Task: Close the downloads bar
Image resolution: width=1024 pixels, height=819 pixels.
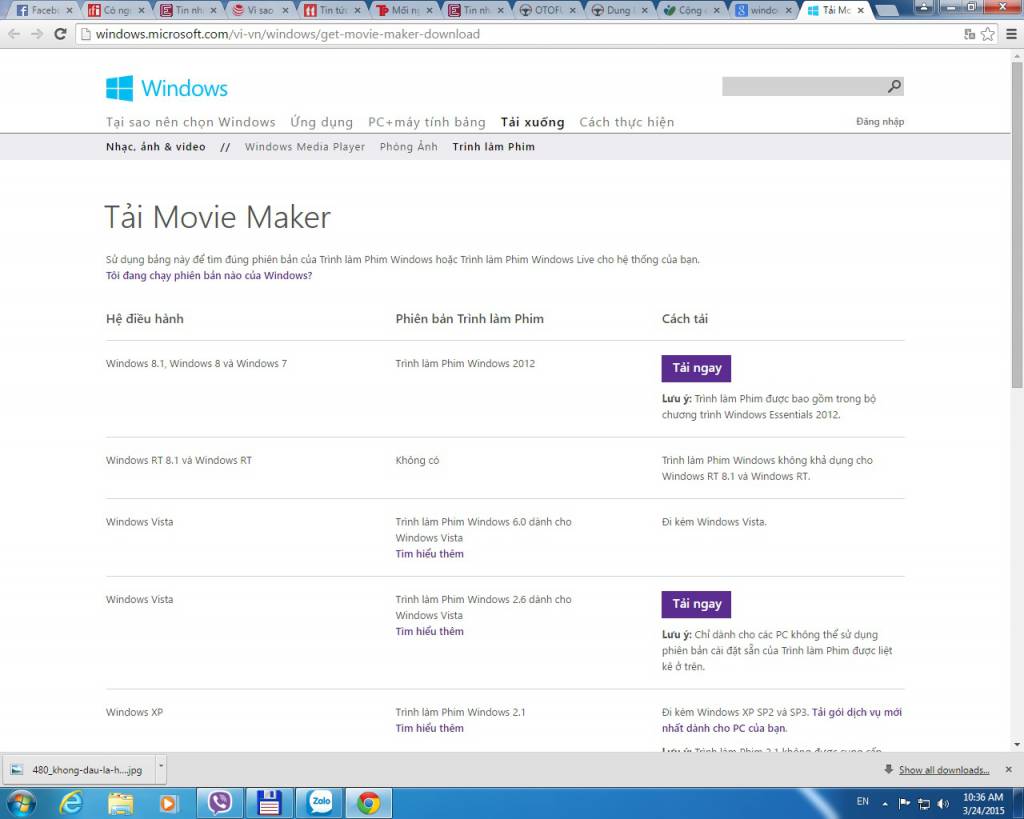Action: pyautogui.click(x=1008, y=769)
